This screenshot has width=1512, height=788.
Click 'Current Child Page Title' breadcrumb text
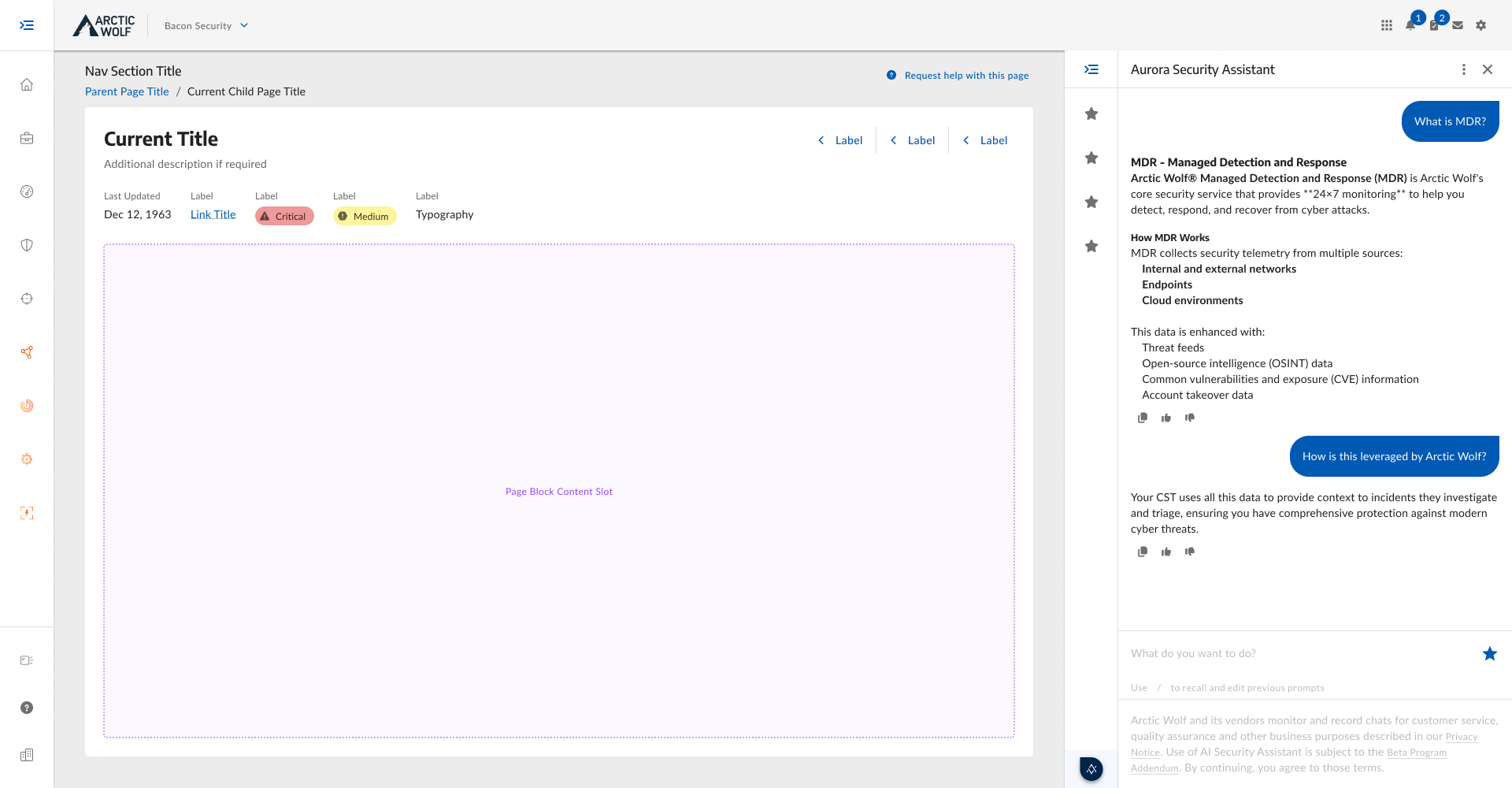[x=246, y=91]
